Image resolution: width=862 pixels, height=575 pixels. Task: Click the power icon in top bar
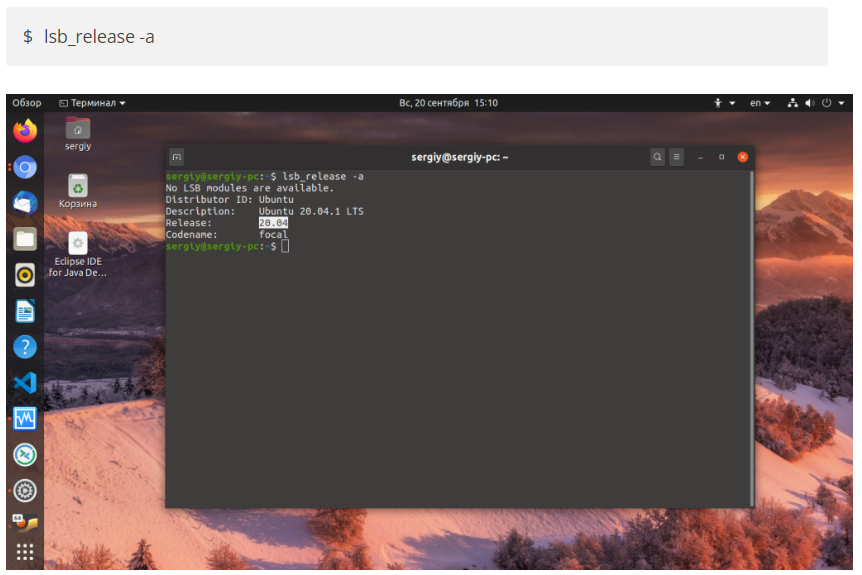point(826,103)
